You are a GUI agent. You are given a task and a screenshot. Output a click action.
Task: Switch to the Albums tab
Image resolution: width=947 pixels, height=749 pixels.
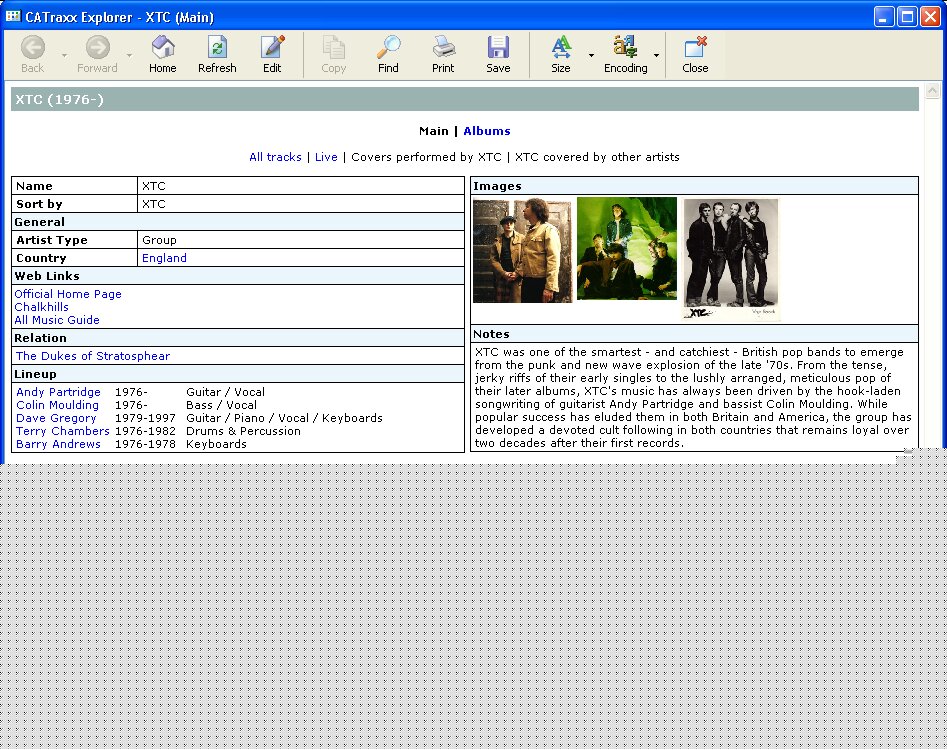(x=487, y=131)
